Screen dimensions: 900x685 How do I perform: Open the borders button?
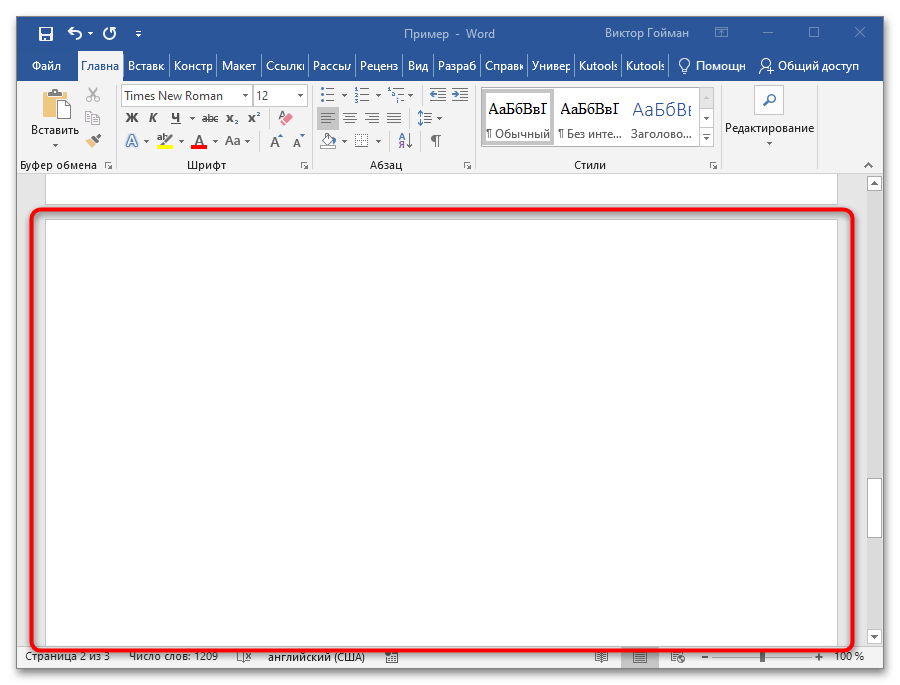coord(362,141)
